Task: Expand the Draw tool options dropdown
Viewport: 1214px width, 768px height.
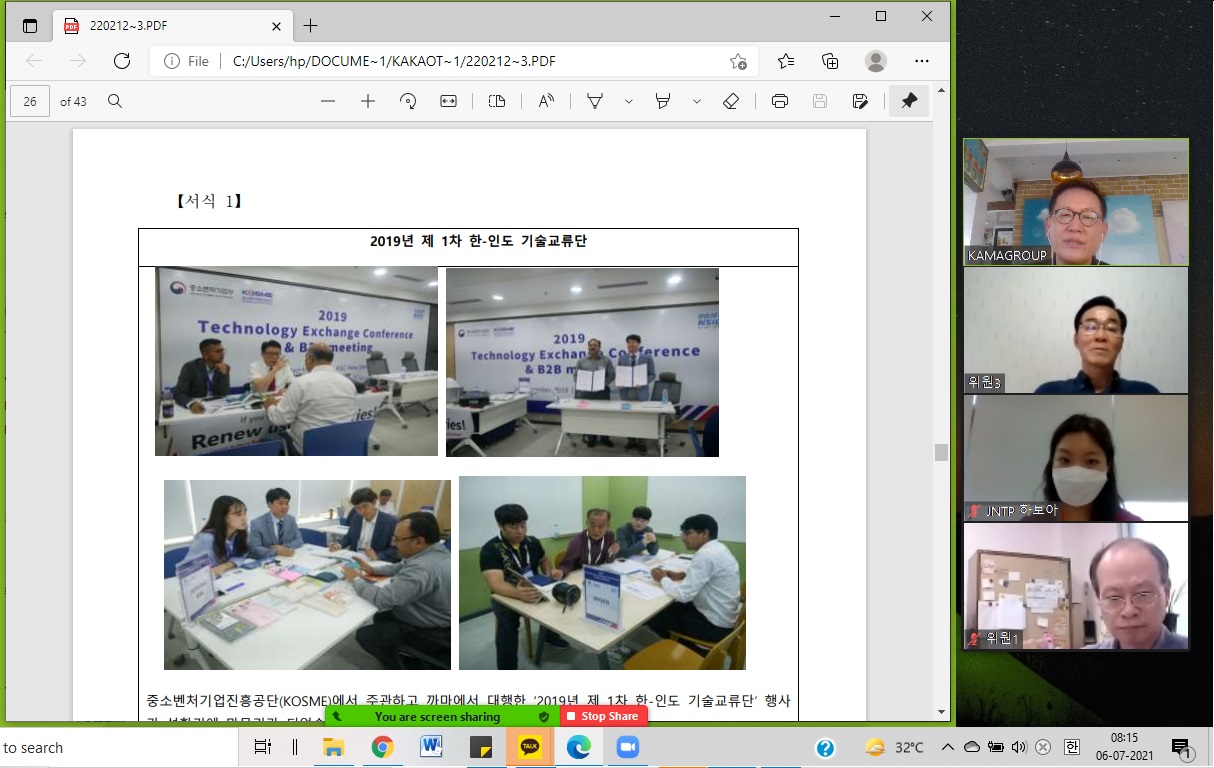Action: [x=629, y=101]
